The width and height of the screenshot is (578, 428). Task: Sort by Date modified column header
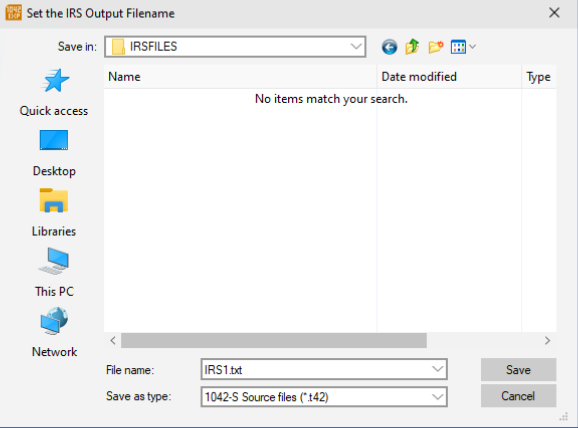pyautogui.click(x=449, y=77)
